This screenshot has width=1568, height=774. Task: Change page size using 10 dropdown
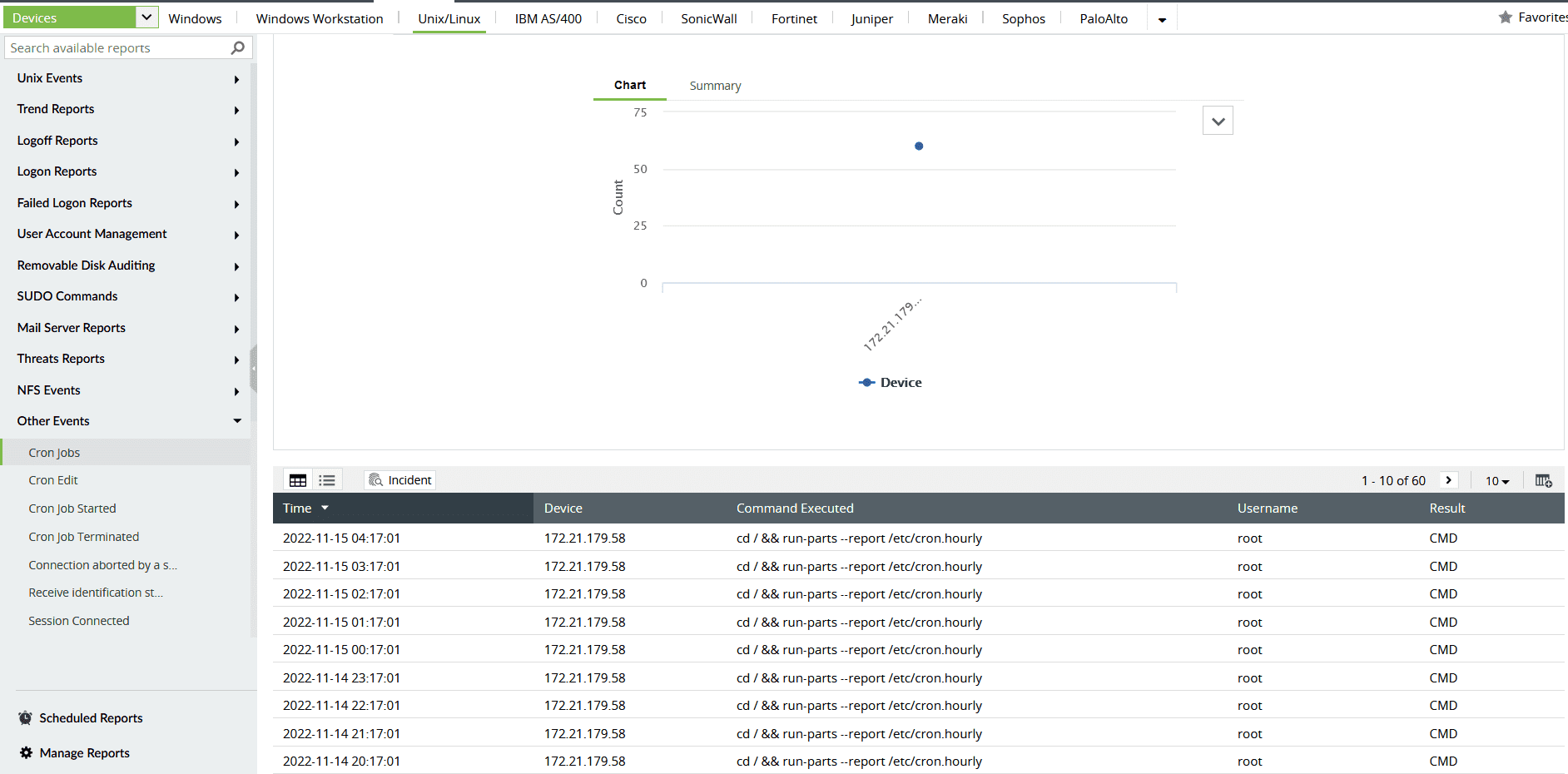[x=1496, y=480]
